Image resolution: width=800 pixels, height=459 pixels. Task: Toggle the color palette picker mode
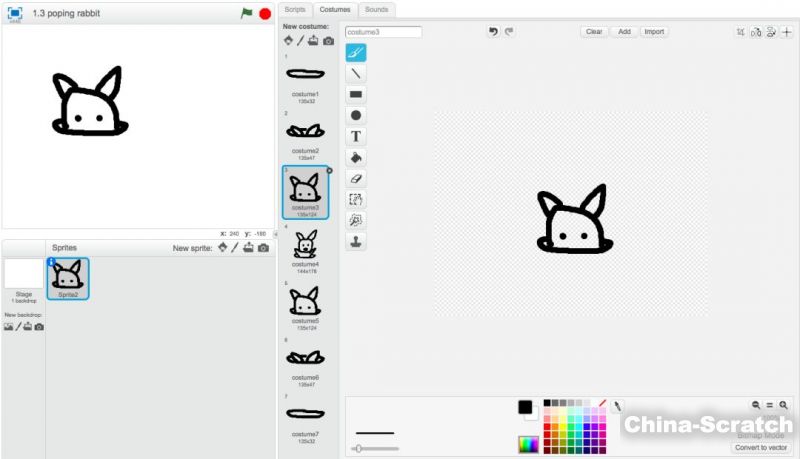click(528, 443)
